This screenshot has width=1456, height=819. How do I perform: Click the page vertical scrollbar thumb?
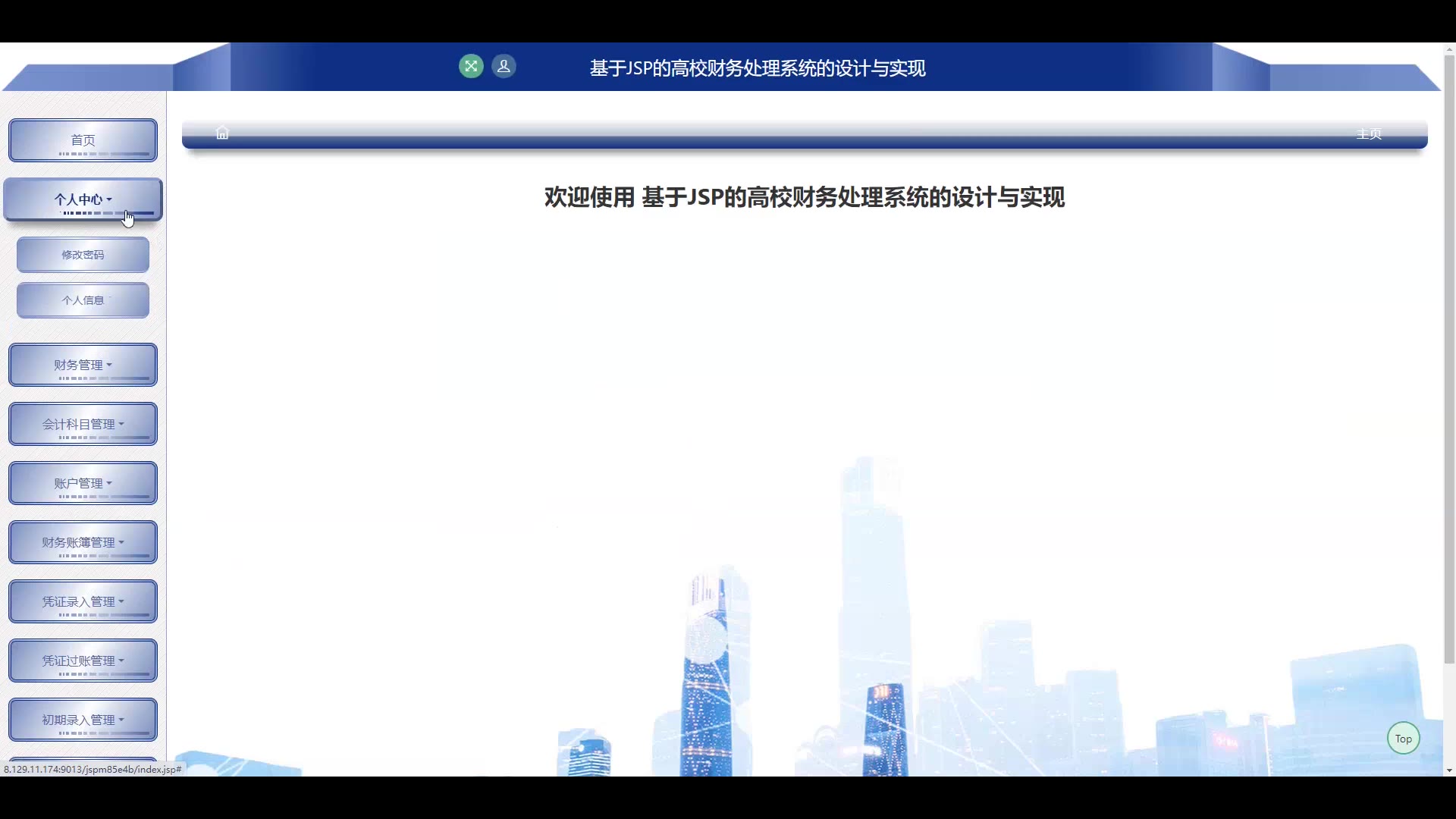pyautogui.click(x=1449, y=359)
